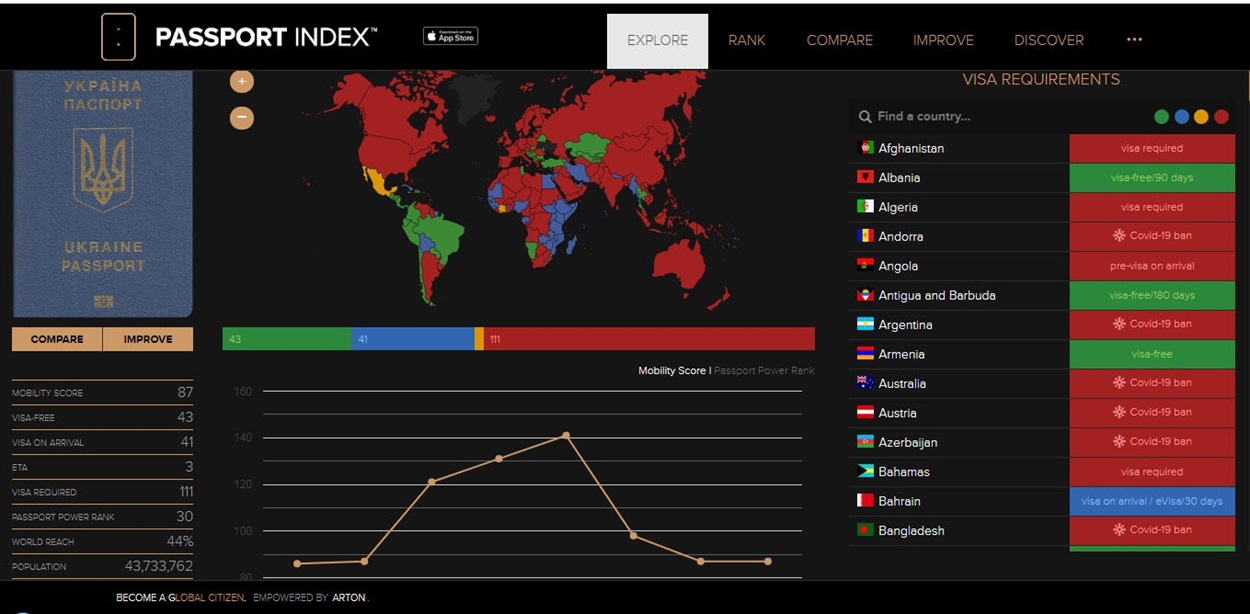The height and width of the screenshot is (614, 1250).
Task: Click the Passport Power Rank 30 row
Action: coord(103,517)
